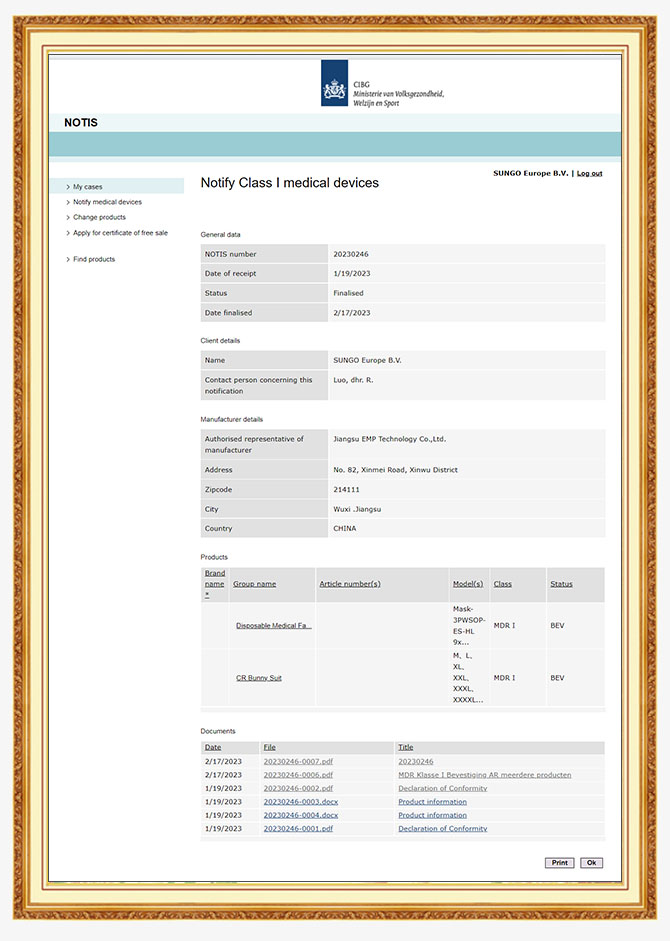Go to Apply for certificate of free sale
Image resolution: width=670 pixels, height=941 pixels.
(x=120, y=233)
